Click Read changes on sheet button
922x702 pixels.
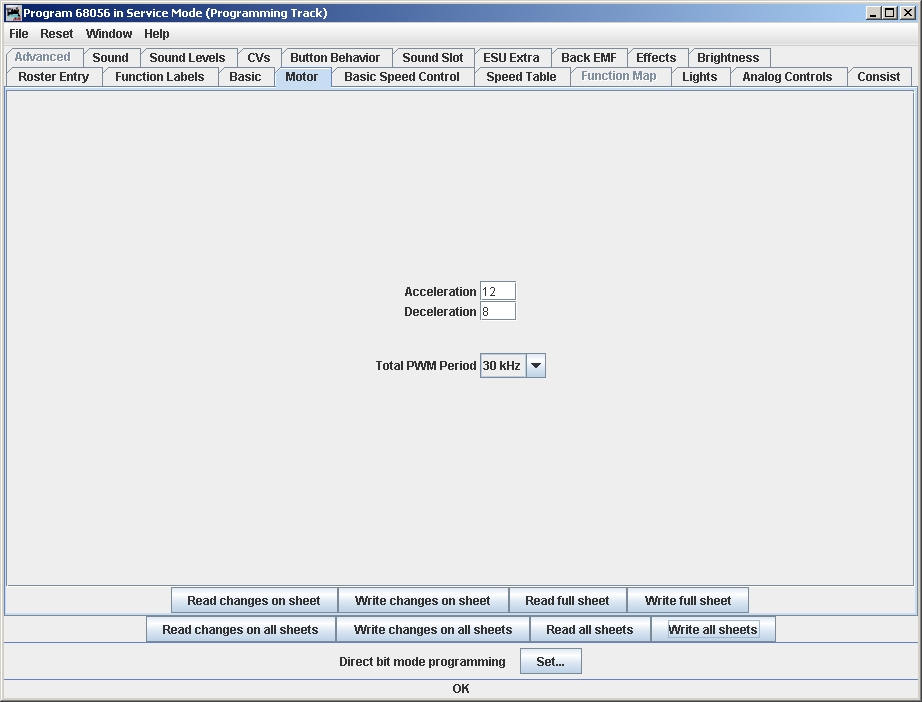[x=254, y=600]
